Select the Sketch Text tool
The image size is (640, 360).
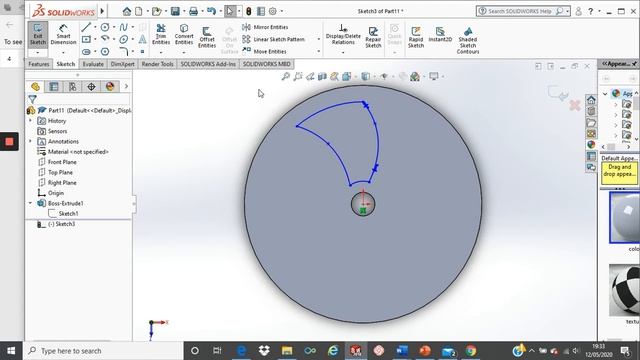pyautogui.click(x=142, y=39)
